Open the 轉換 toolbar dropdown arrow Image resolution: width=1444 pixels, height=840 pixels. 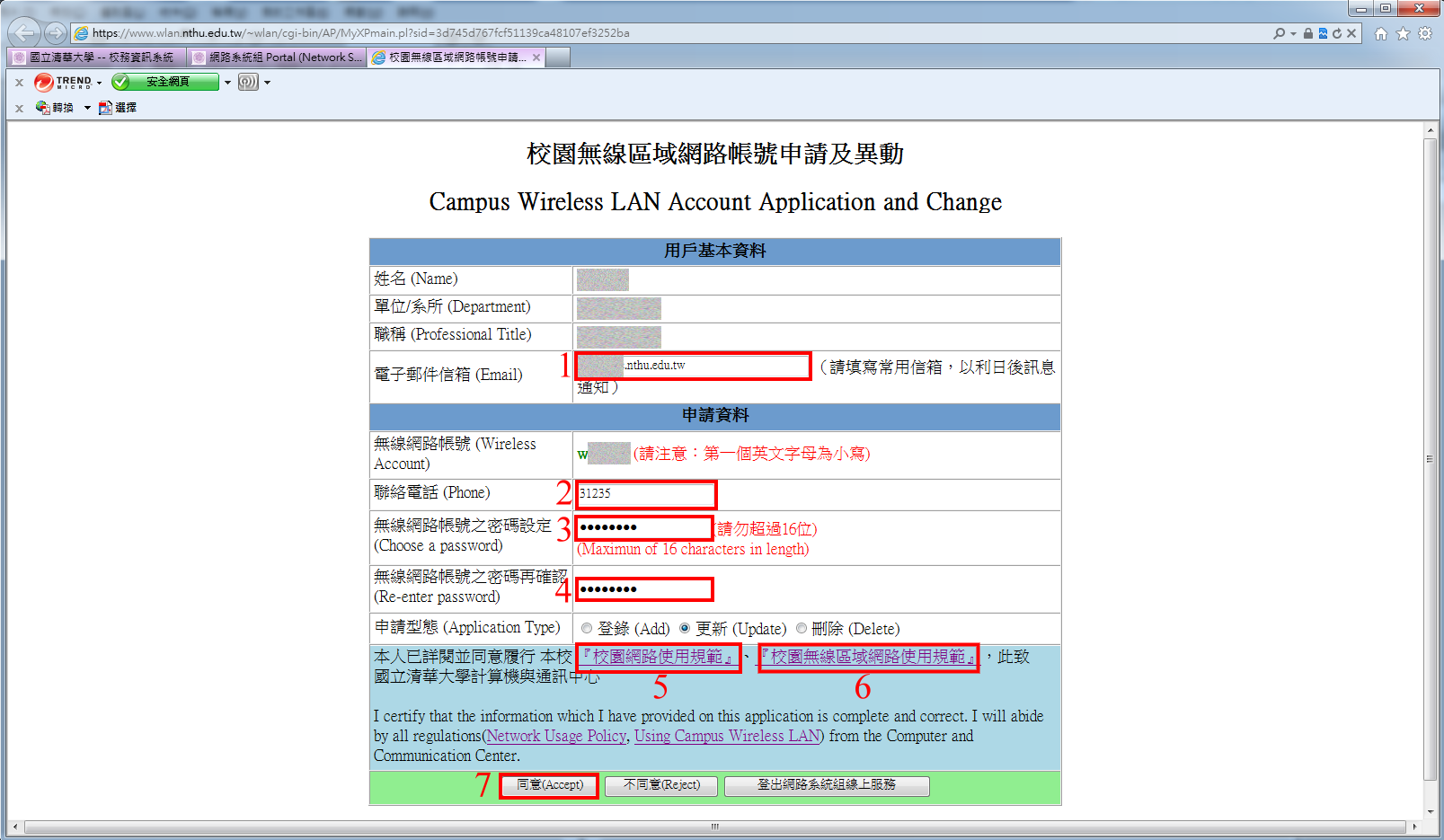point(87,108)
